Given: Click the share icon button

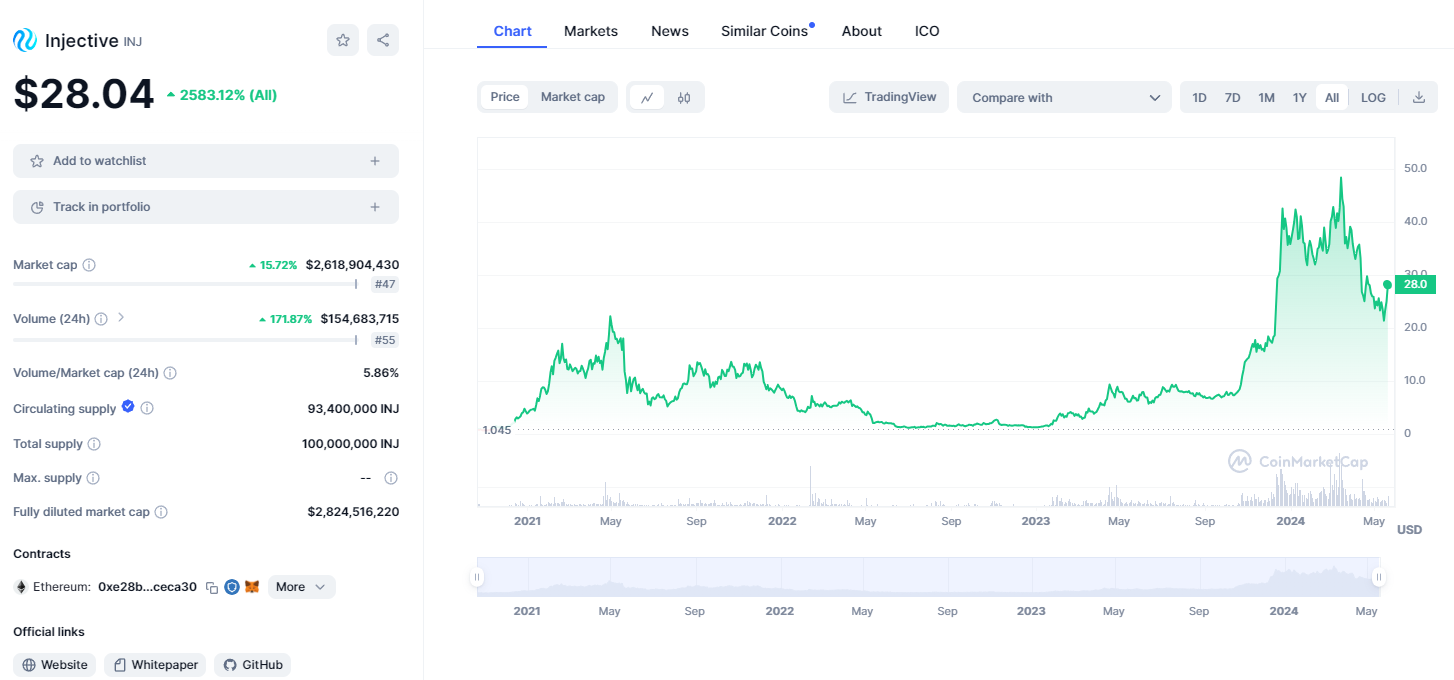Looking at the screenshot, I should tap(383, 40).
